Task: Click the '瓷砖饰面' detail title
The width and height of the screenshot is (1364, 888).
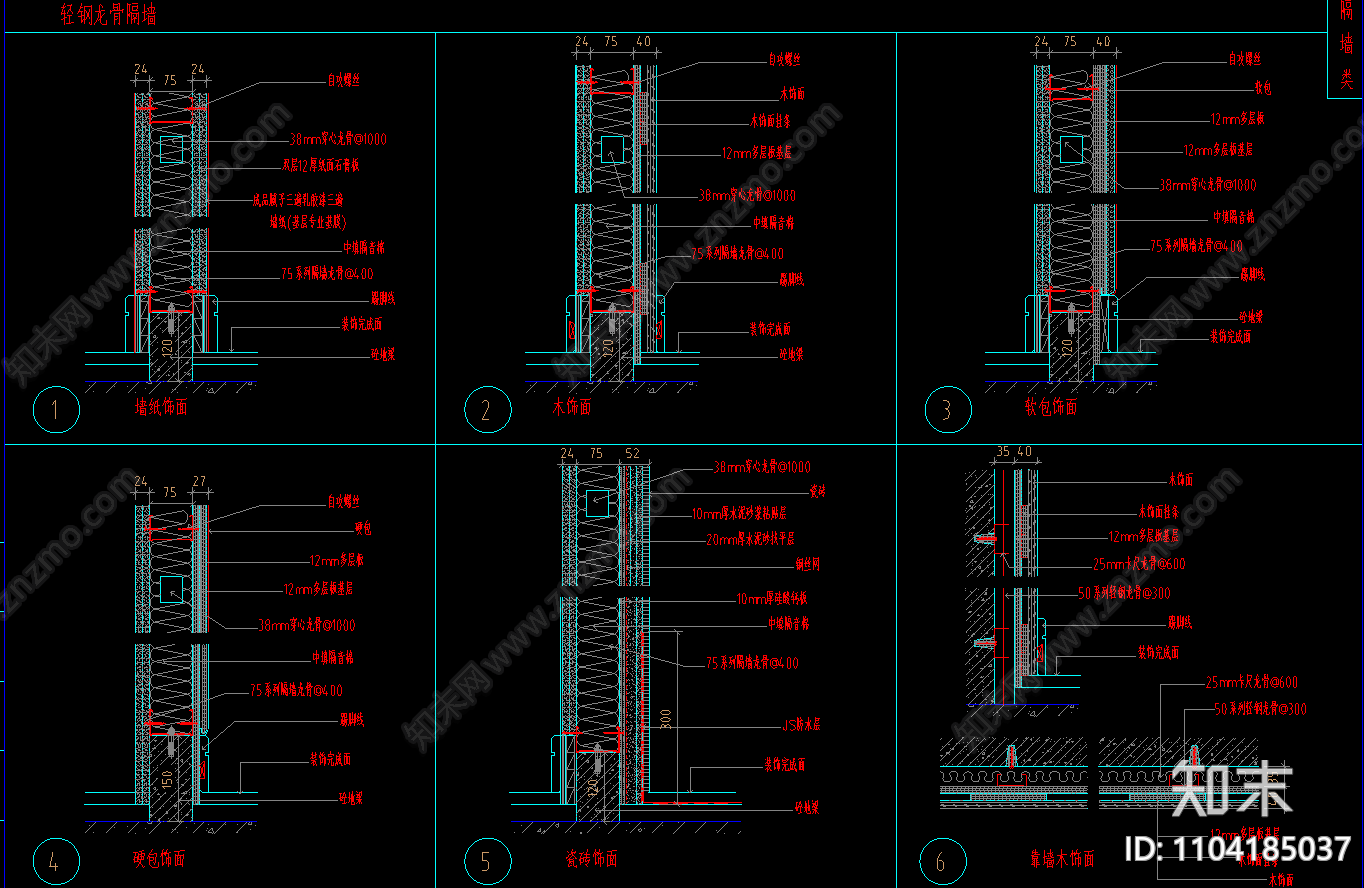Action: pos(591,859)
